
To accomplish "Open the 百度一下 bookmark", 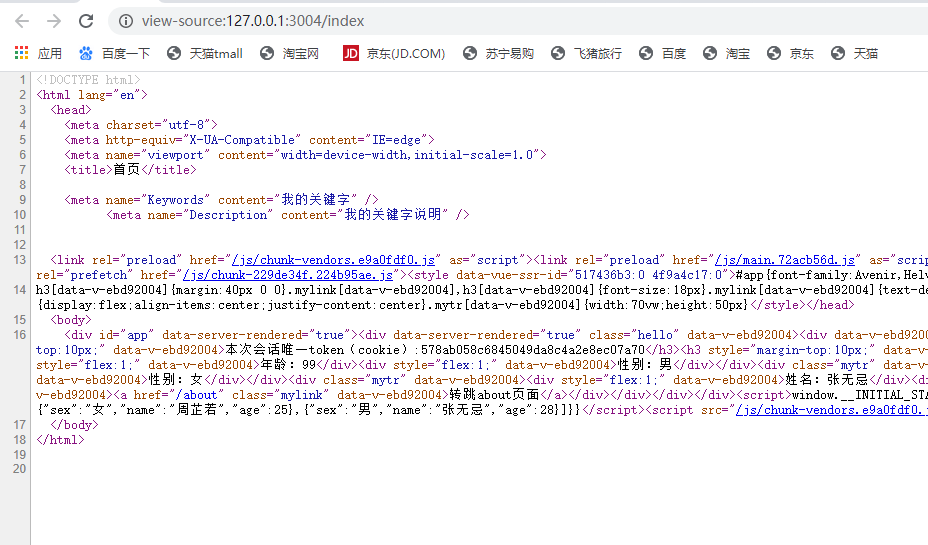I will click(115, 53).
